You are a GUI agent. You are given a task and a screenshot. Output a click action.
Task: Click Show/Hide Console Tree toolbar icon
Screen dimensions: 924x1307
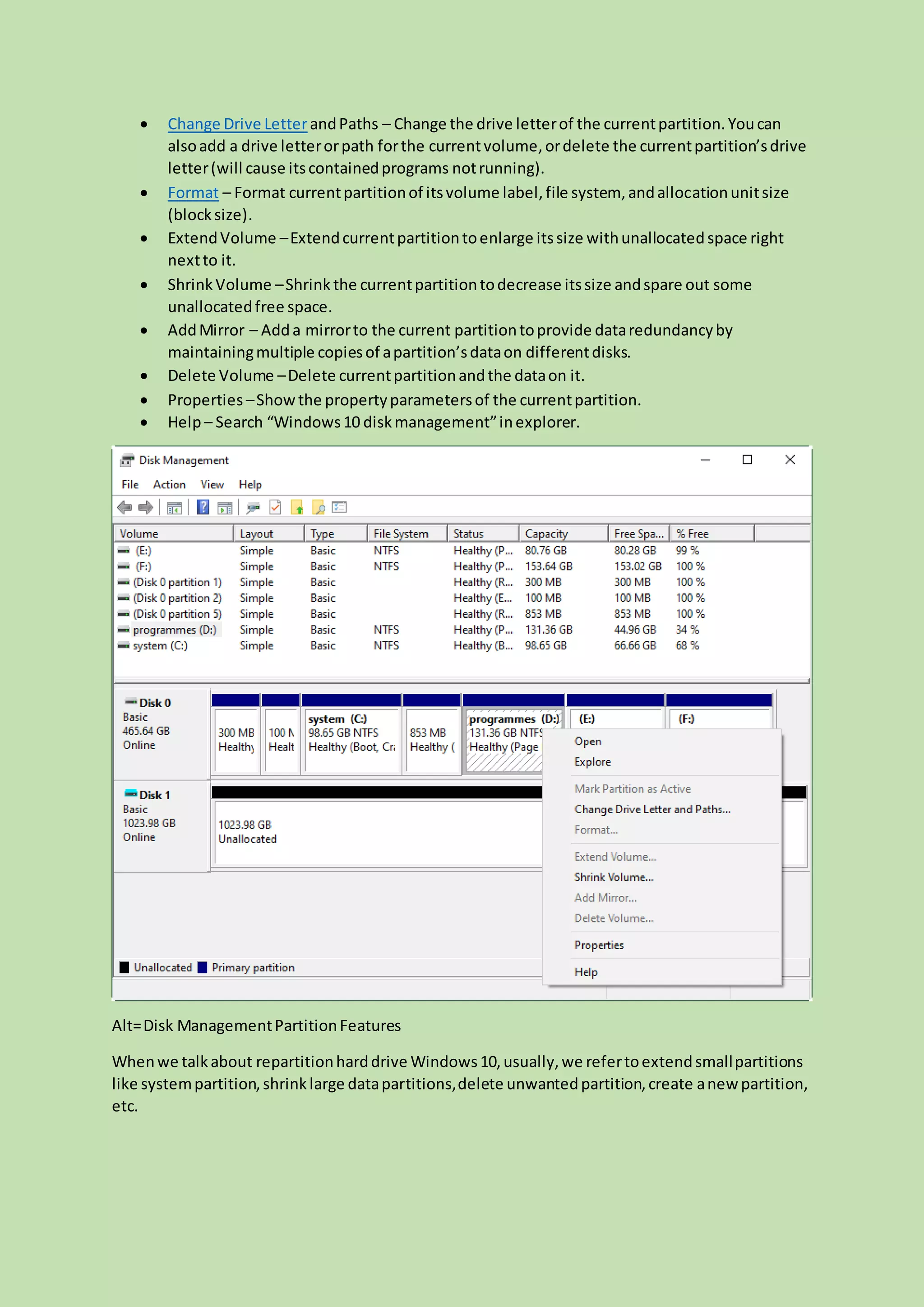174,508
